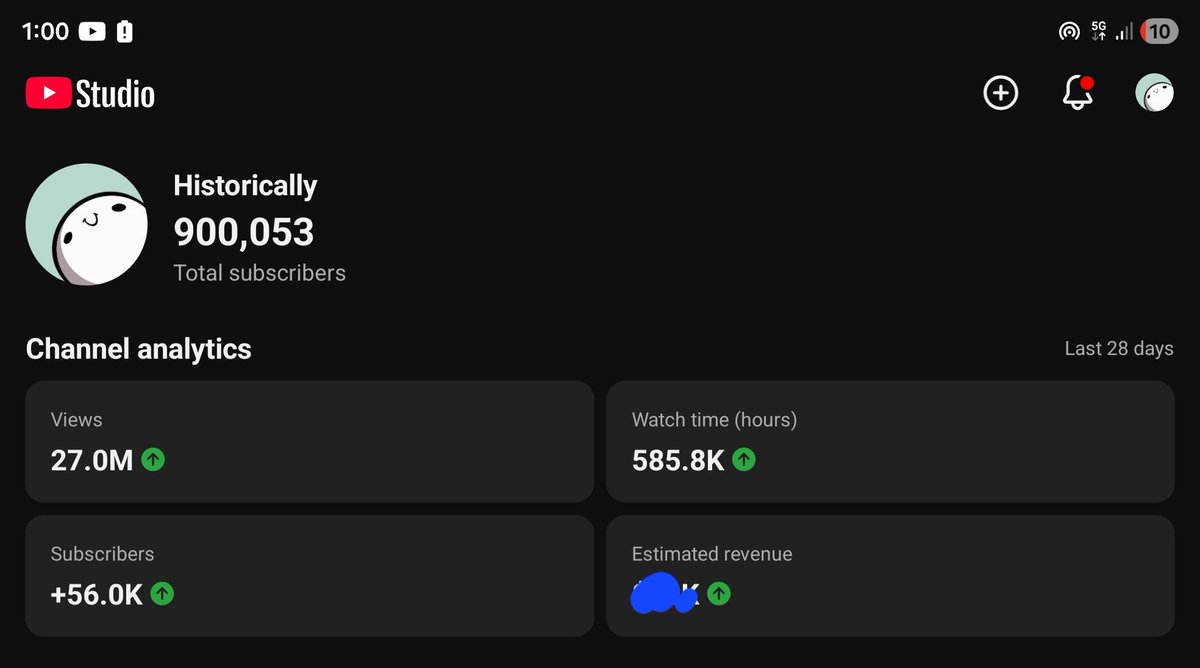Select the 585.8K watch time value

tap(678, 460)
